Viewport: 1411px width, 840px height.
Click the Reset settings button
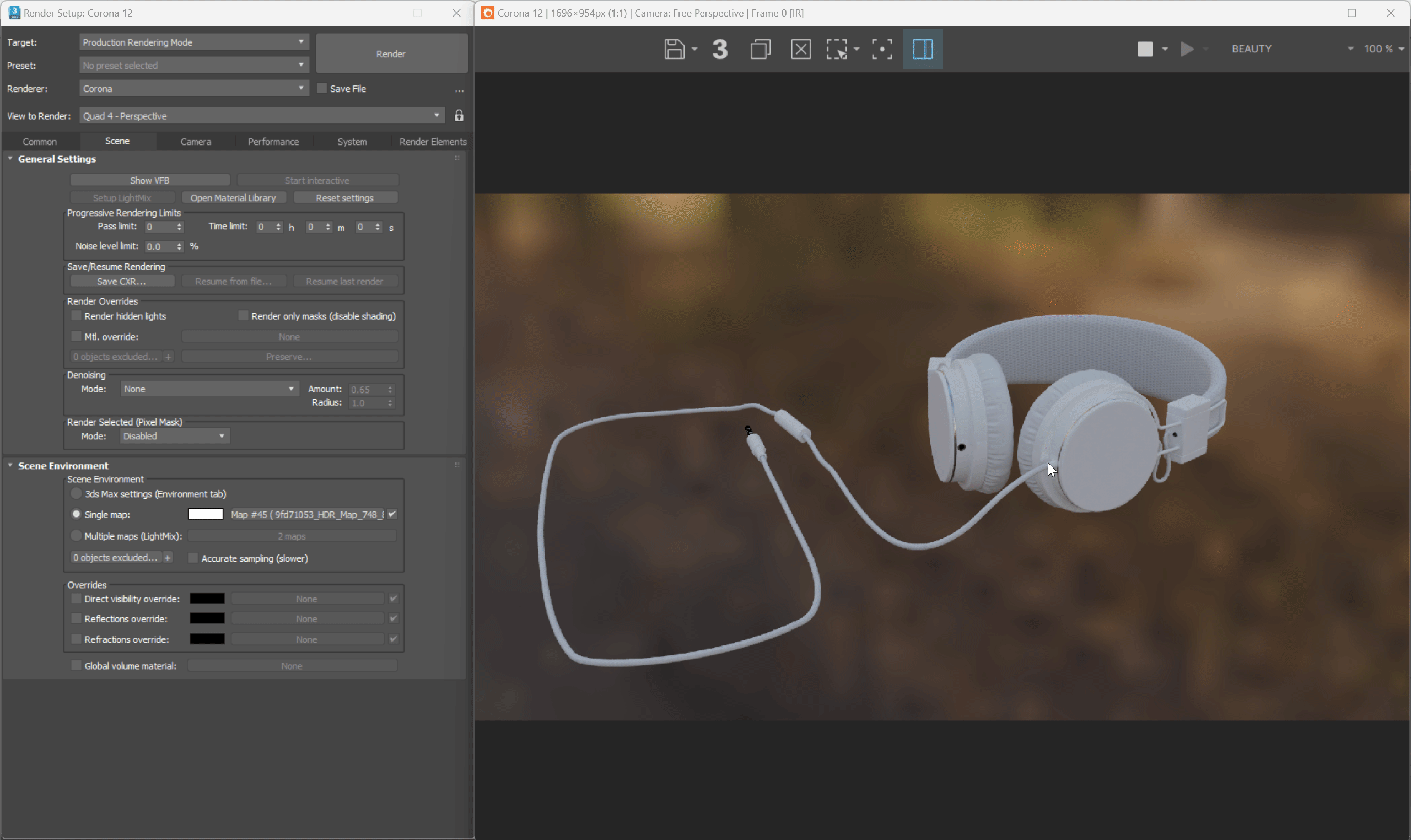(x=344, y=197)
